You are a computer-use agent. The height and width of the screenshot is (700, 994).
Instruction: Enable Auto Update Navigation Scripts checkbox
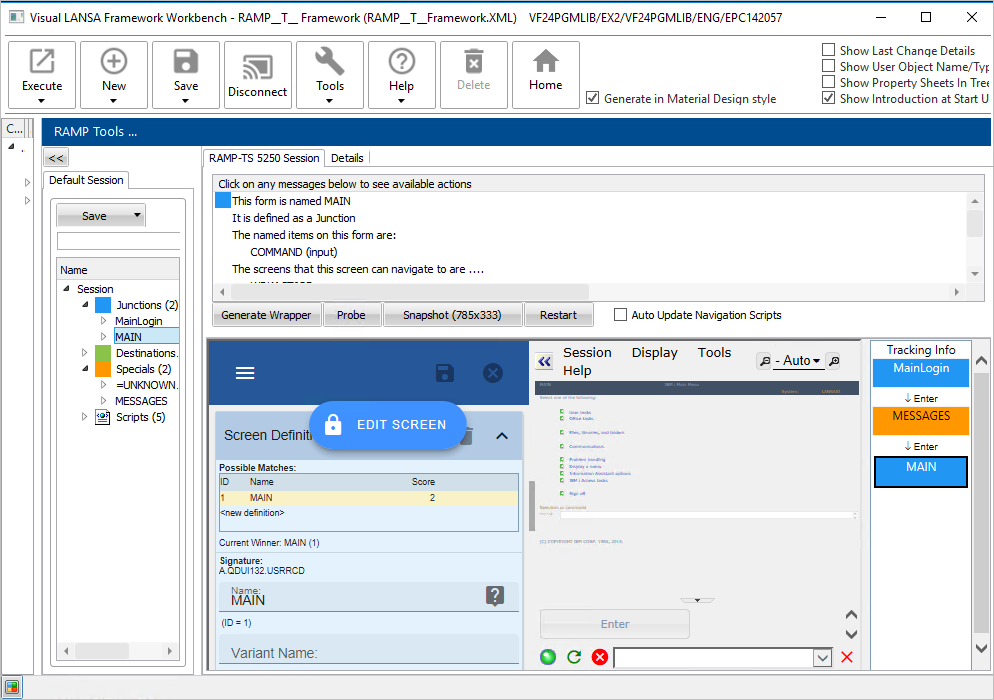click(621, 315)
